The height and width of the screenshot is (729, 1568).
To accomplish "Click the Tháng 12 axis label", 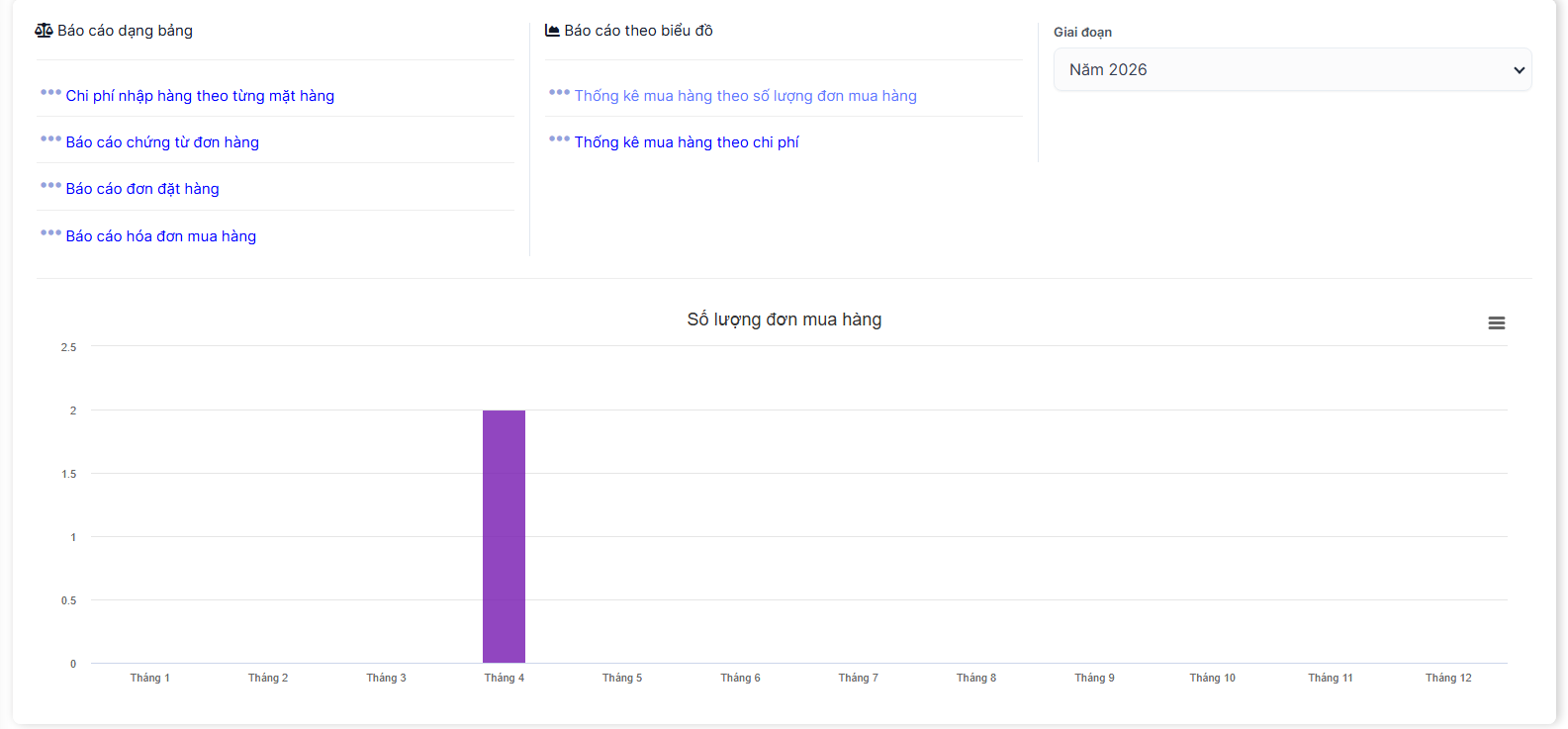I will [1447, 679].
